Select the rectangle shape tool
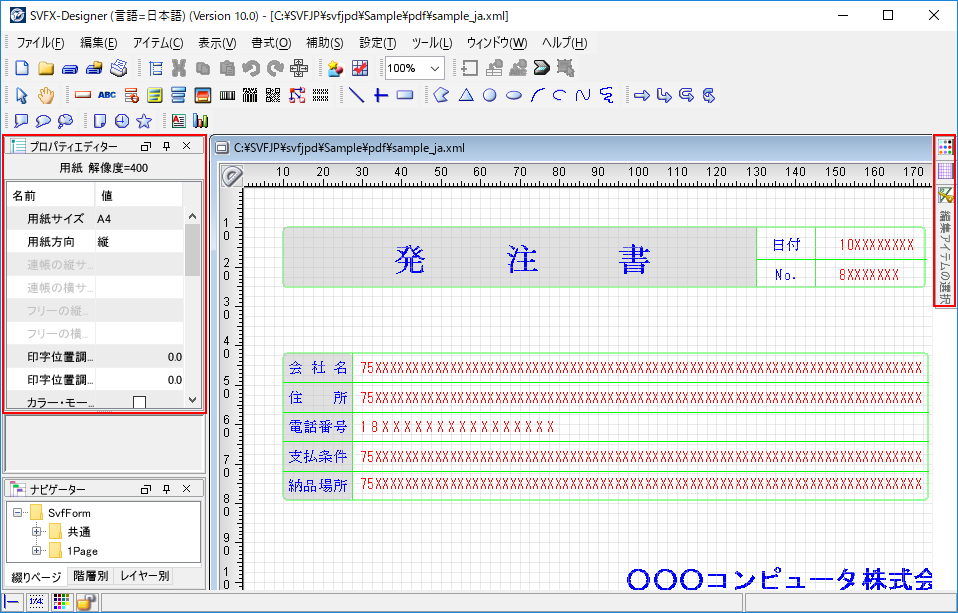Viewport: 958px width, 613px height. tap(405, 95)
